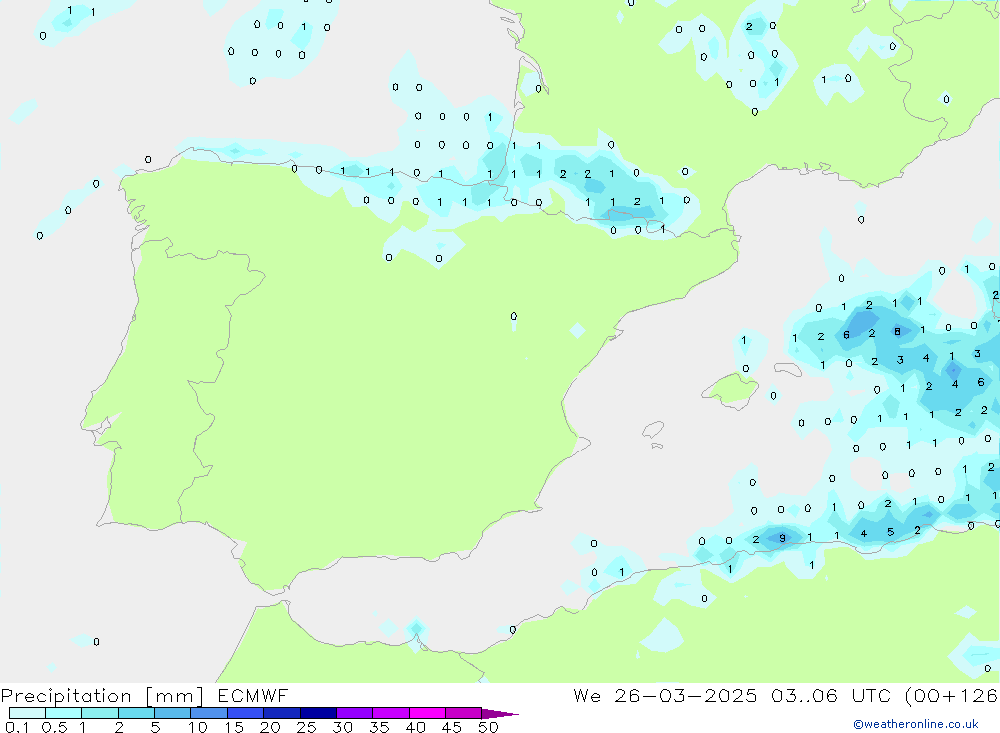Click the '9' precipitation value on map
The width and height of the screenshot is (1000, 733).
tap(783, 538)
